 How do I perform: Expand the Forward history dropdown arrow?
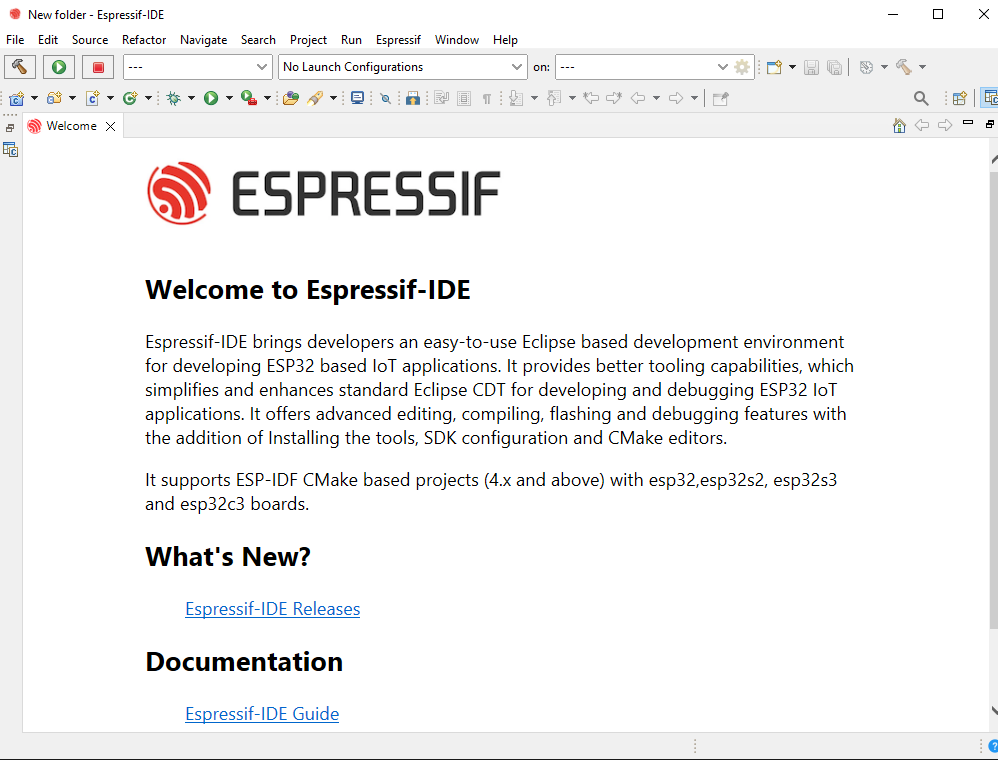(x=694, y=98)
